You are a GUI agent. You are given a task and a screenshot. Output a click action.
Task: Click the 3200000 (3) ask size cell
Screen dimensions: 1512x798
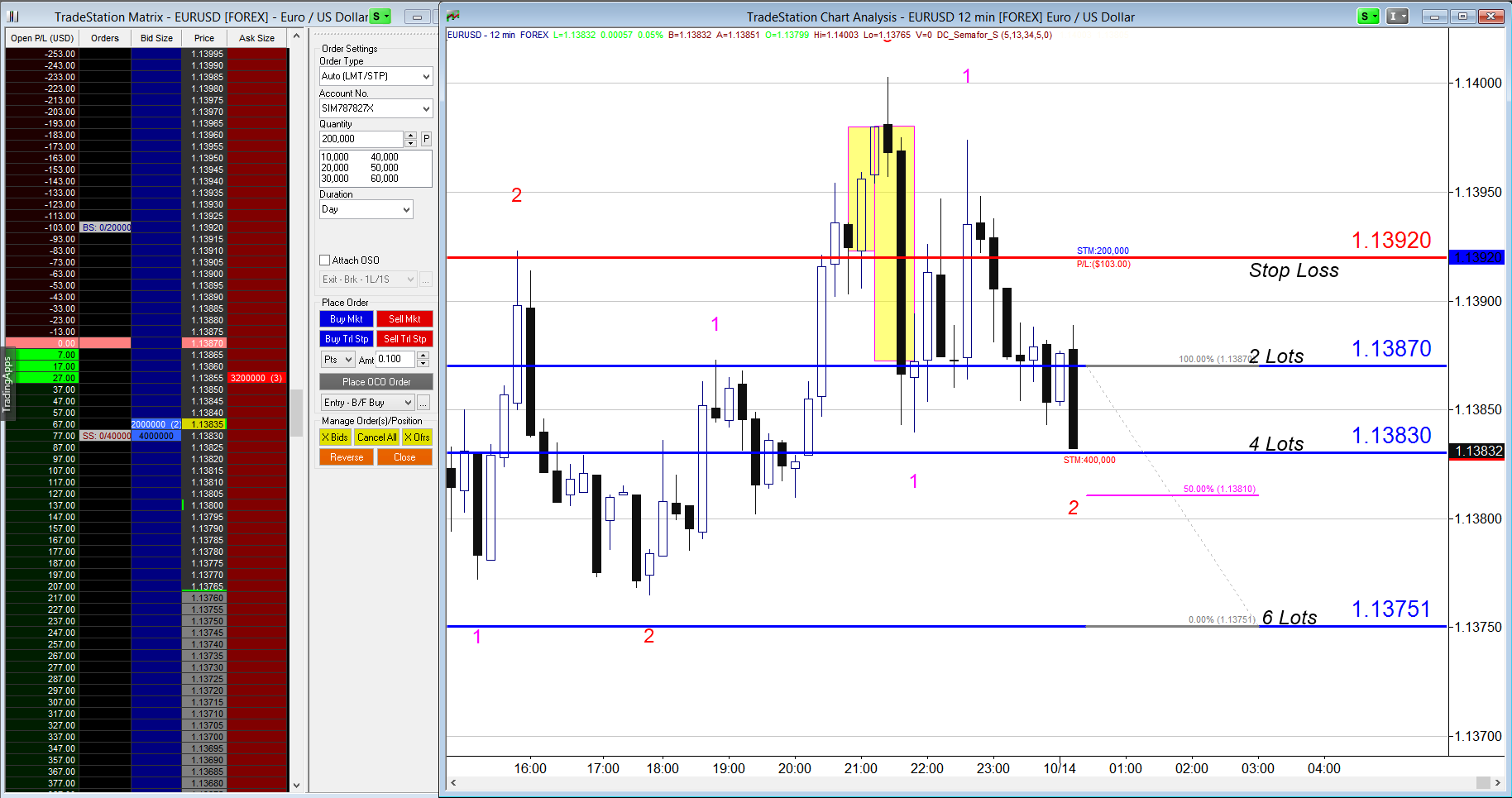(257, 378)
